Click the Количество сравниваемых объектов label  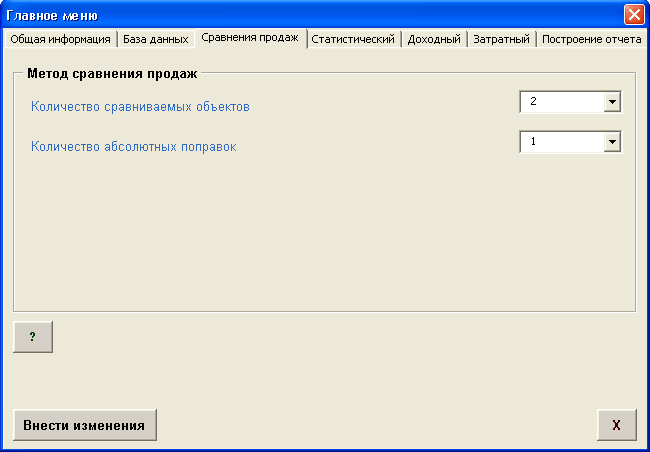coord(140,107)
